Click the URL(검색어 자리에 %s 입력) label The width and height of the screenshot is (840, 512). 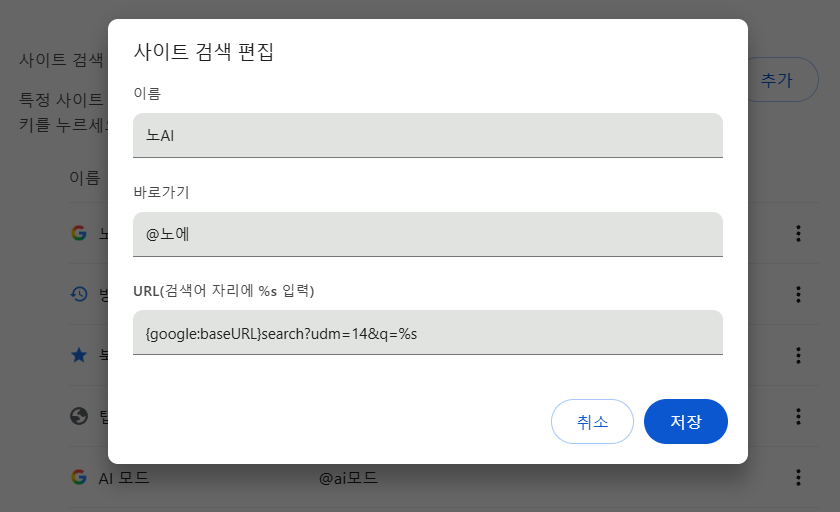(x=224, y=291)
